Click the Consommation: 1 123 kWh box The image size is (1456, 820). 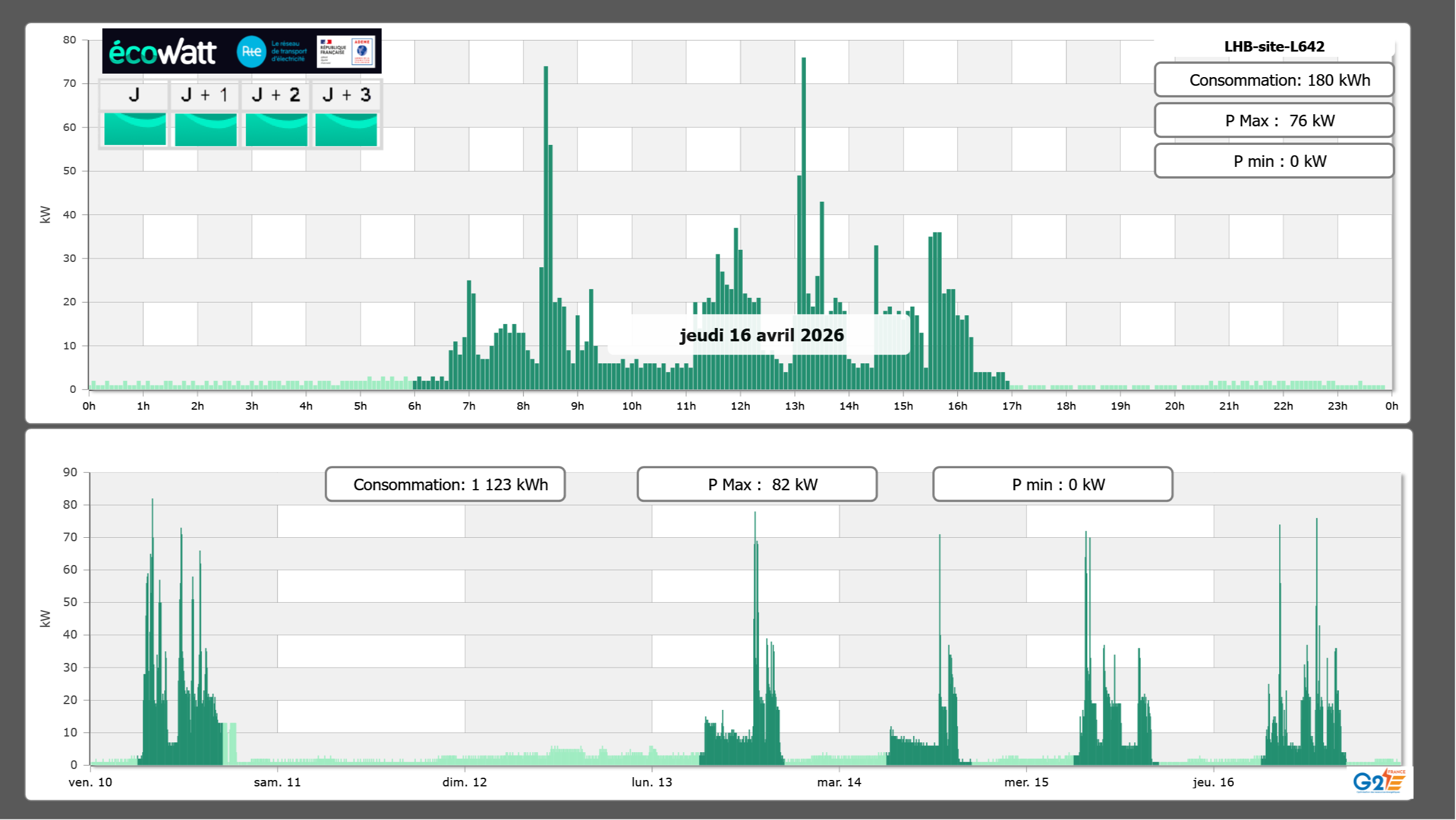[x=445, y=484]
